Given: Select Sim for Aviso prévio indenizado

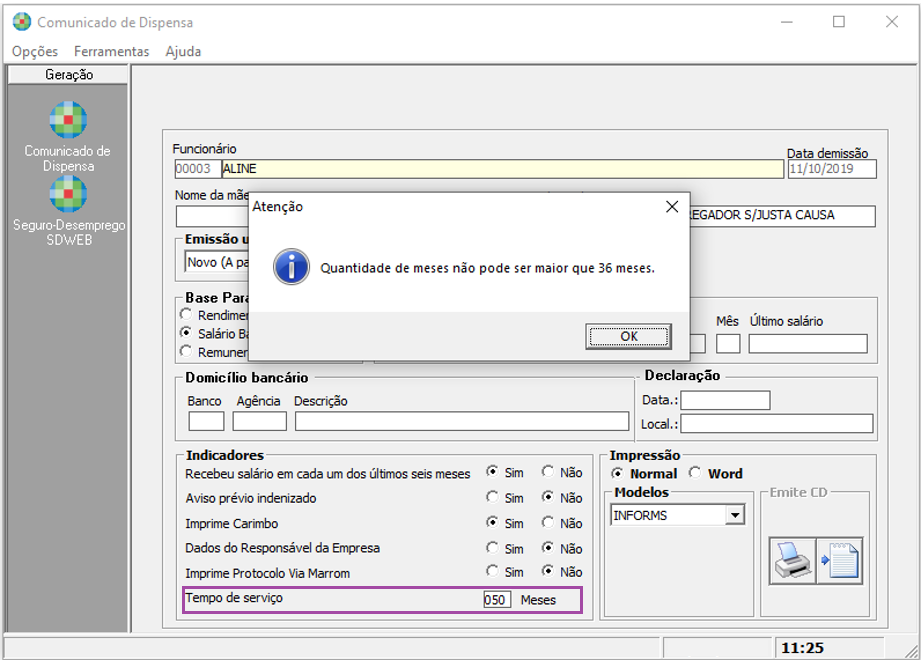Looking at the screenshot, I should coord(492,497).
